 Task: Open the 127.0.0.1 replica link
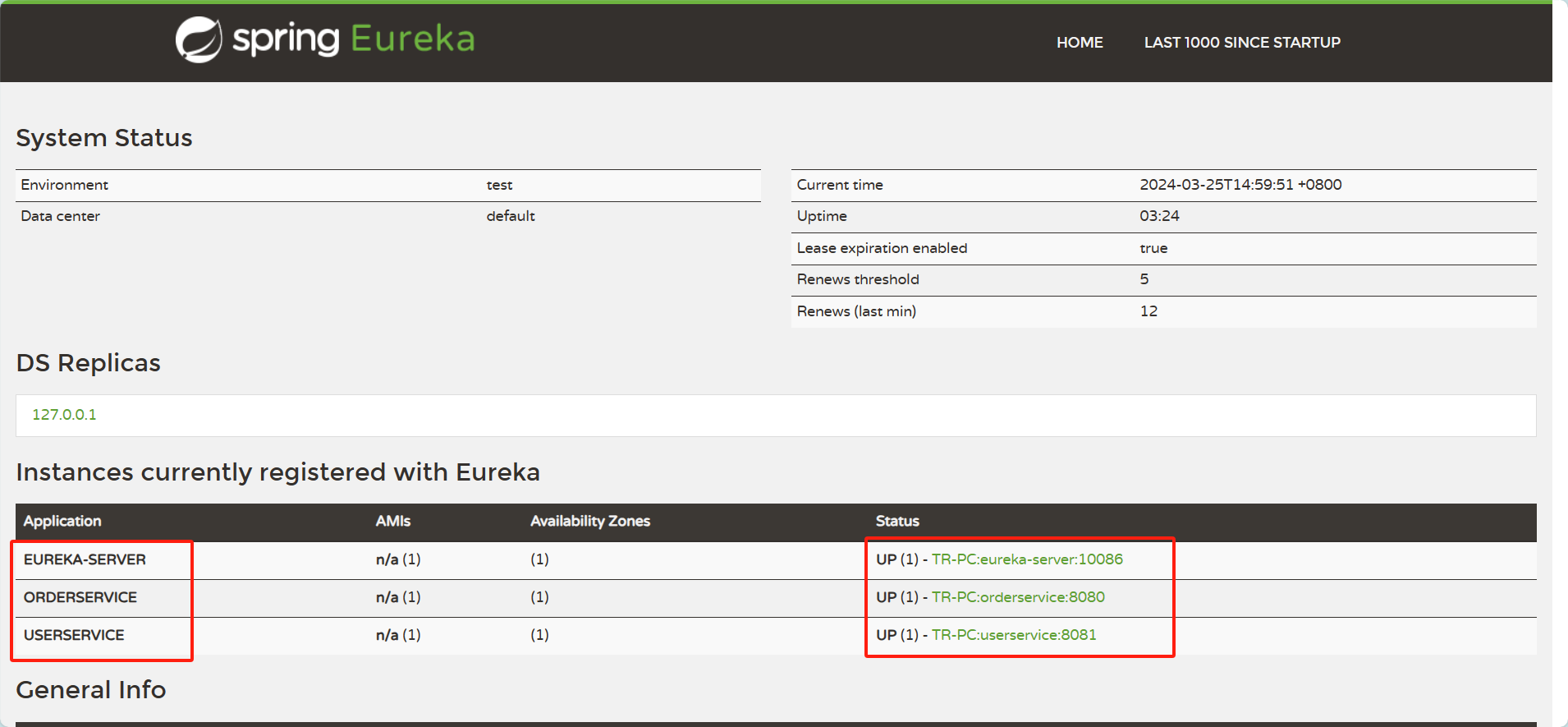(x=64, y=415)
